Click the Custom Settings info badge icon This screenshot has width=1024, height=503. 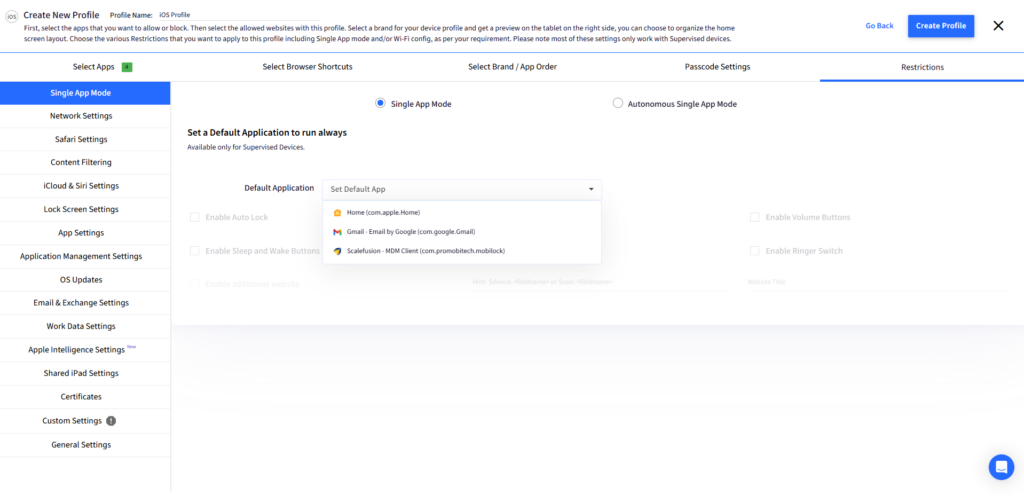(111, 421)
